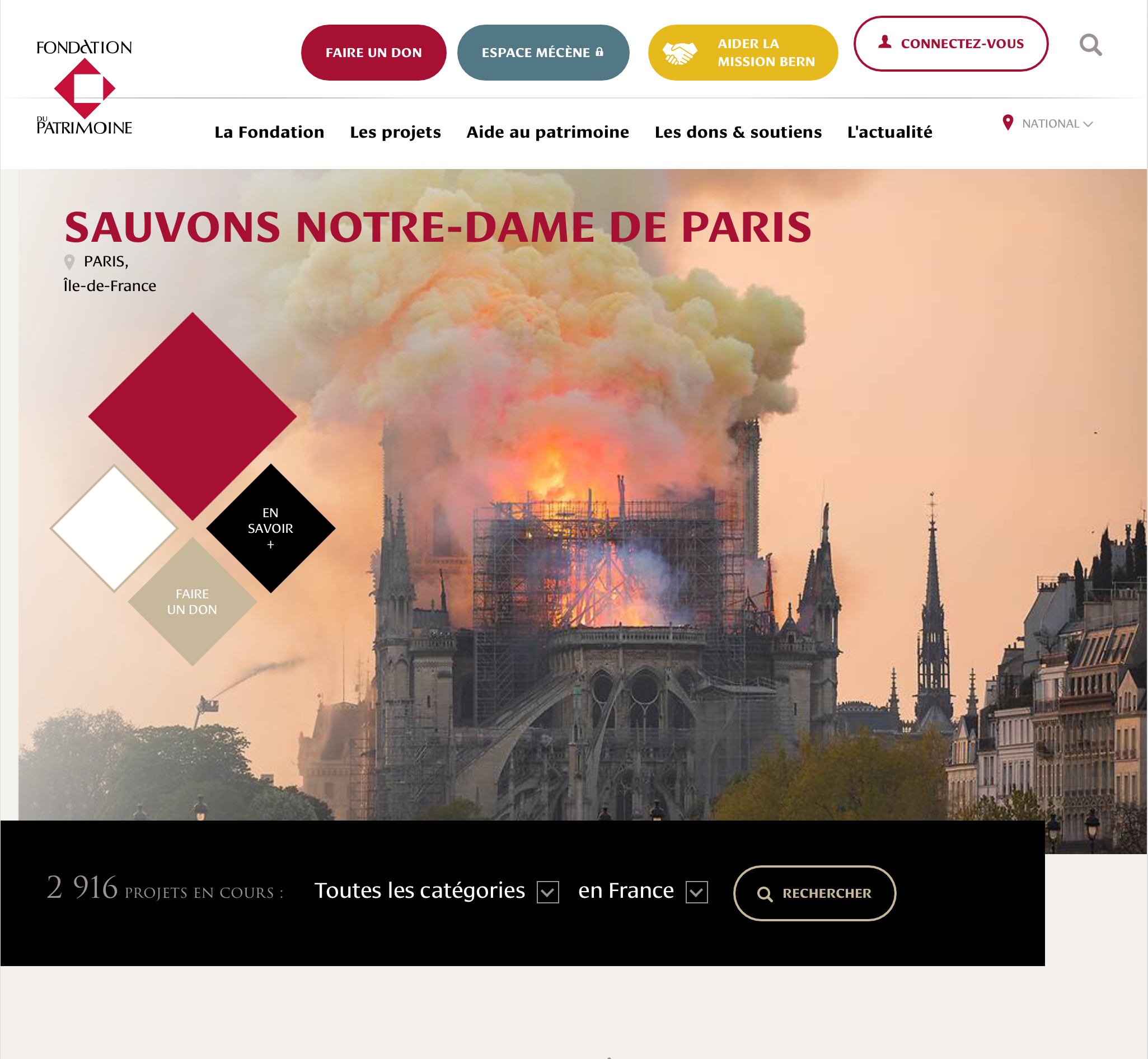
Task: Open La Fondation menu
Action: [x=269, y=132]
